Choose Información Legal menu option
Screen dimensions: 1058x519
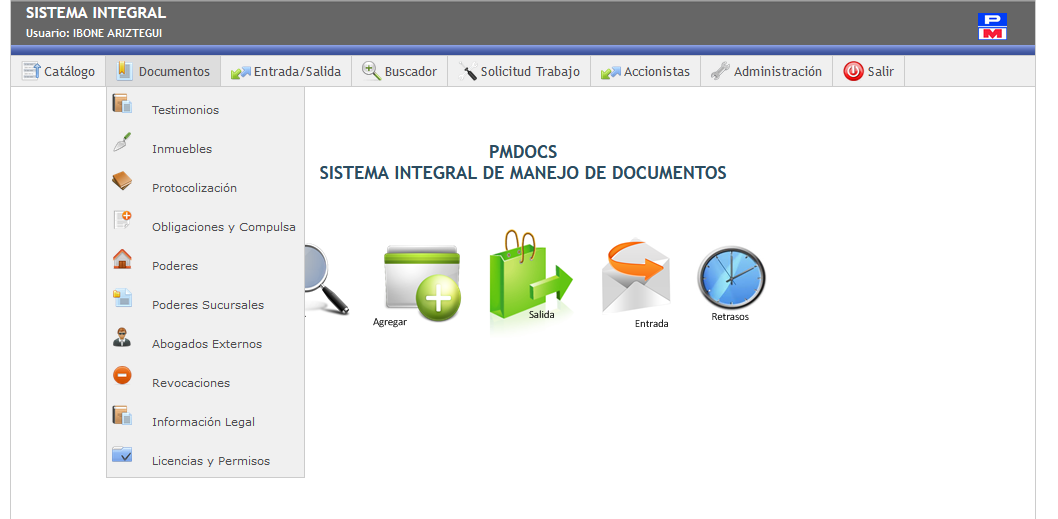[x=203, y=422]
